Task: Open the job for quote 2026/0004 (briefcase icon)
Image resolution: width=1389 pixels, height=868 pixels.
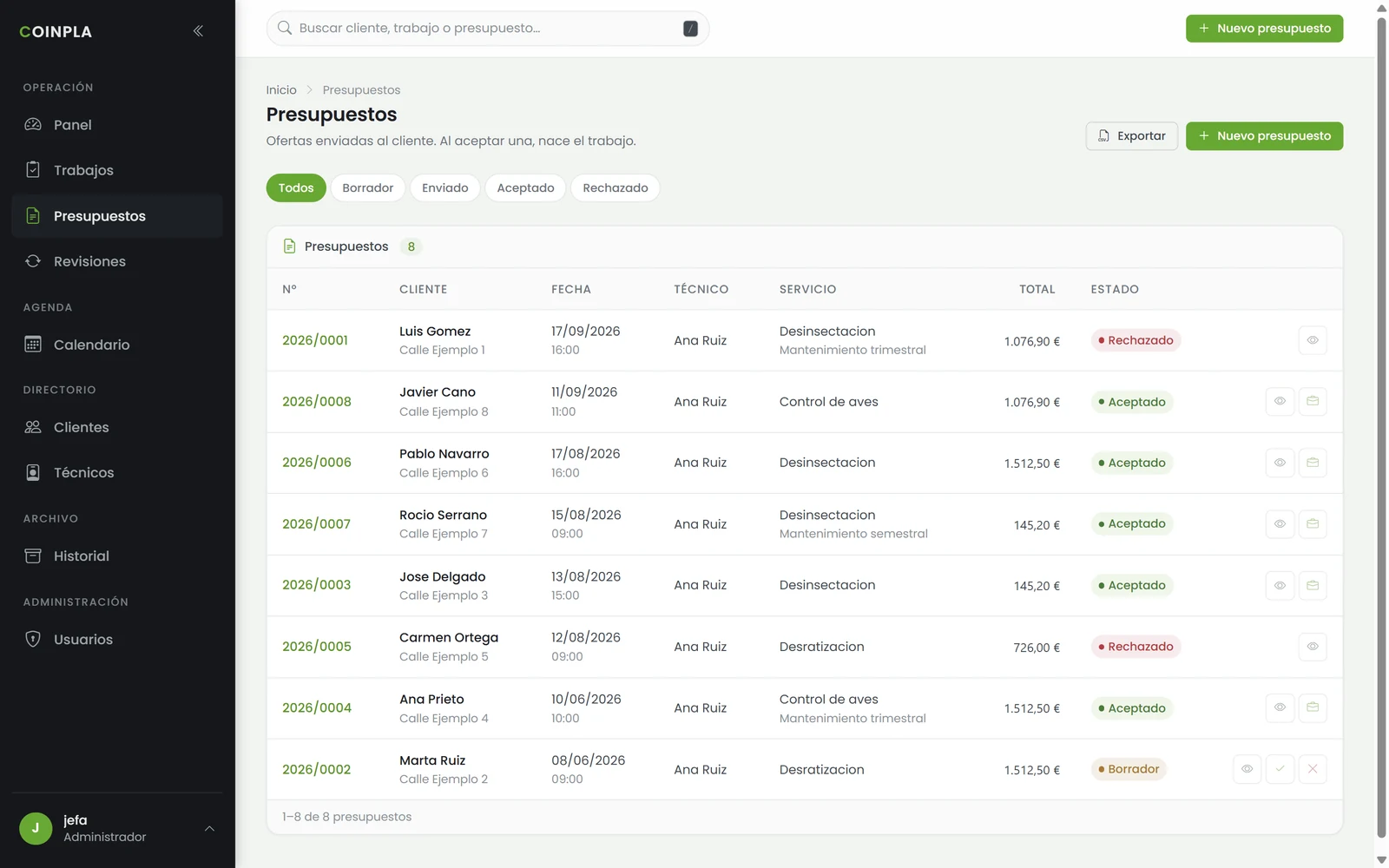Action: pyautogui.click(x=1313, y=707)
